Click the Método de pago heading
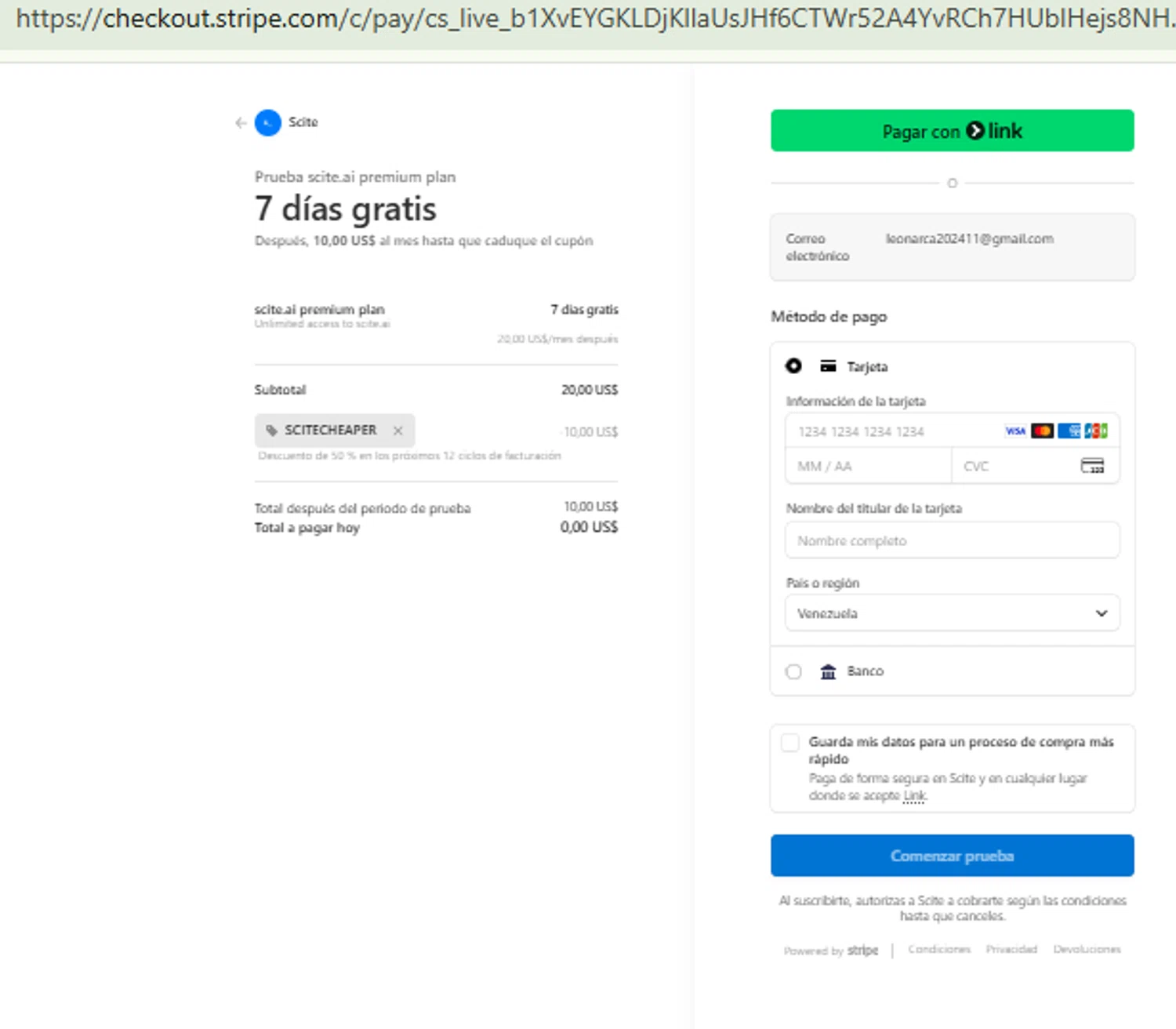 click(x=829, y=317)
